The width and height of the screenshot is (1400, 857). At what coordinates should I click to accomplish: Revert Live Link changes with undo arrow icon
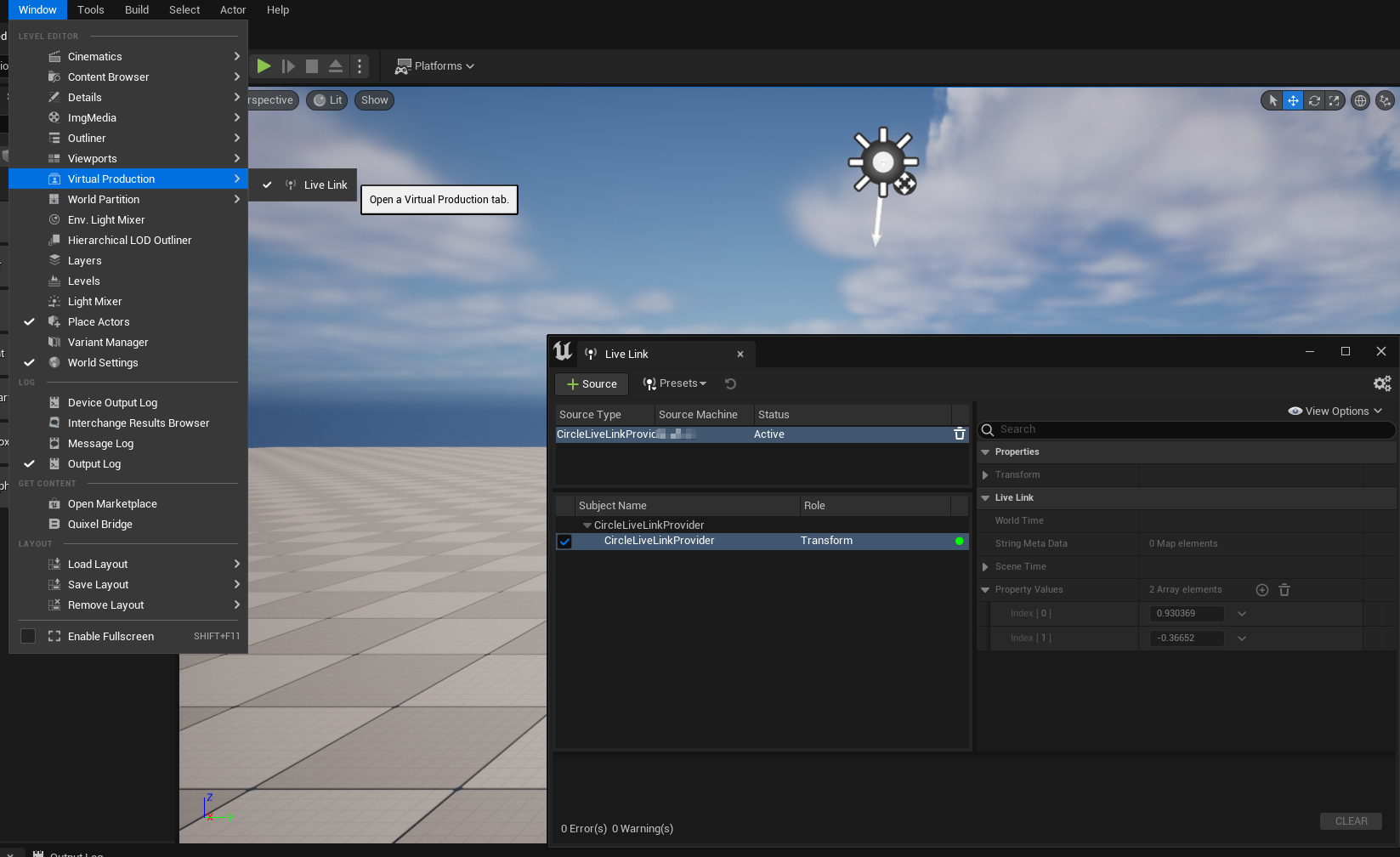coord(730,383)
